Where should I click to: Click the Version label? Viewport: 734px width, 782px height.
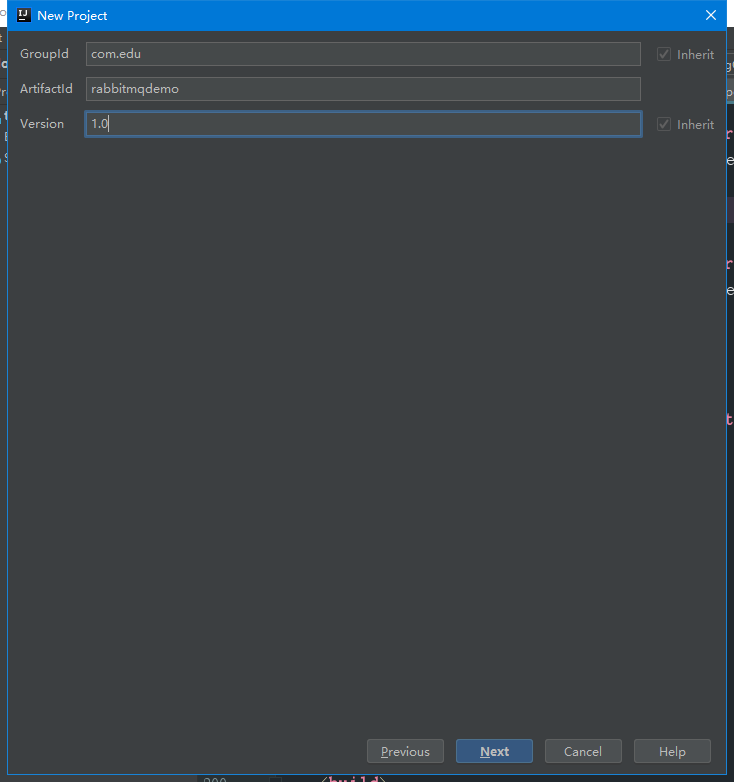pos(42,124)
